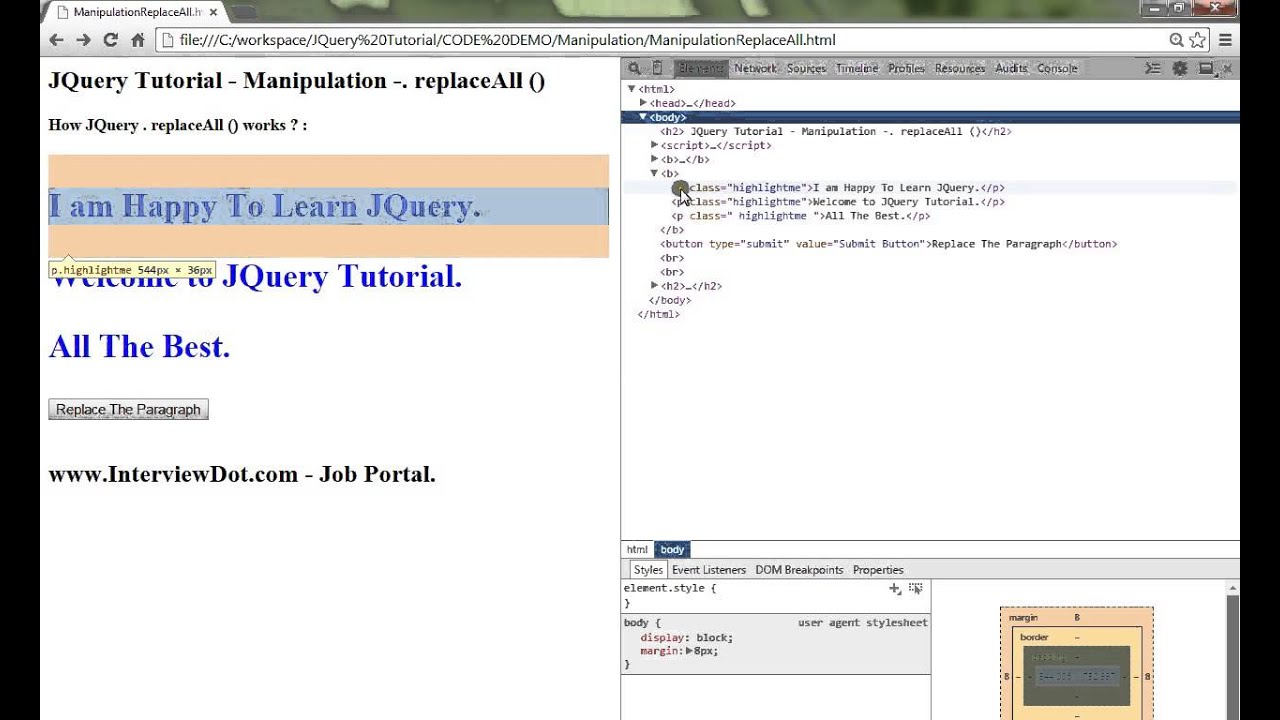Select the closing </html> tag line

659,314
